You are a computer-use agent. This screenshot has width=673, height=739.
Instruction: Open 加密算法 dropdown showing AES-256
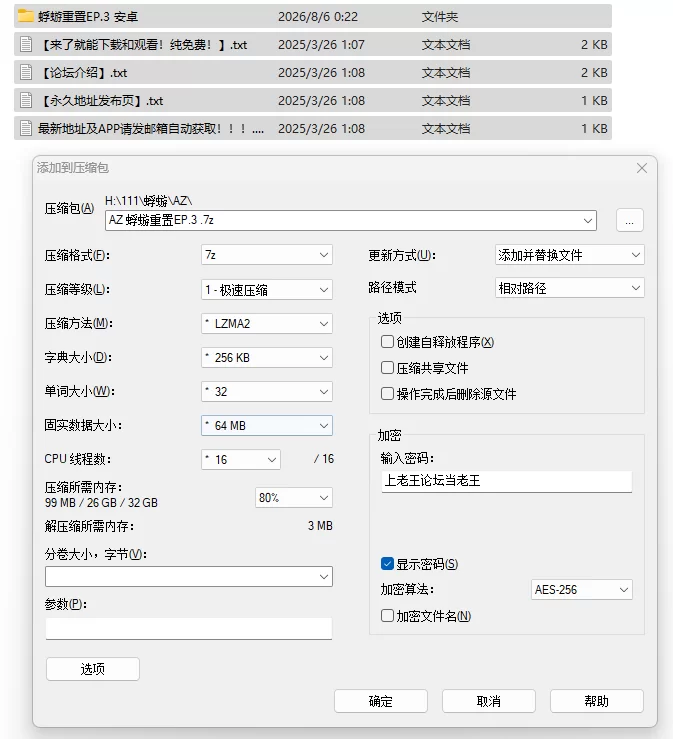[582, 590]
